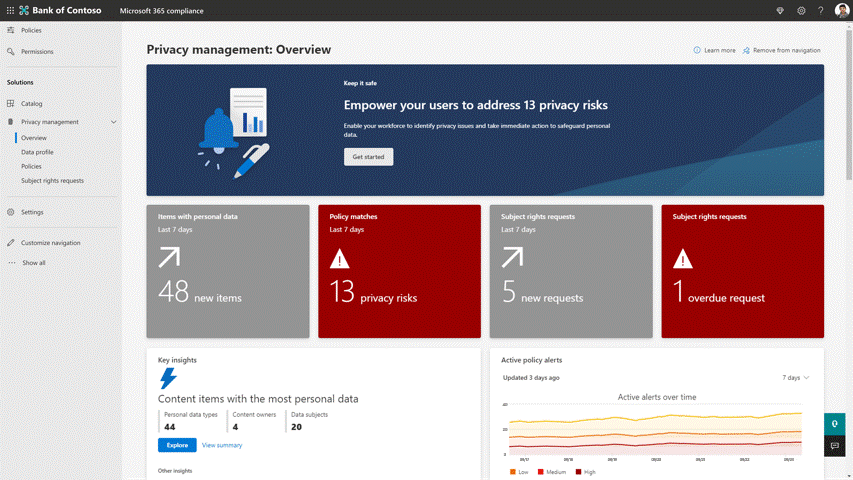Image resolution: width=853 pixels, height=480 pixels.
Task: Open the 13 privacy risks tile
Action: (399, 272)
